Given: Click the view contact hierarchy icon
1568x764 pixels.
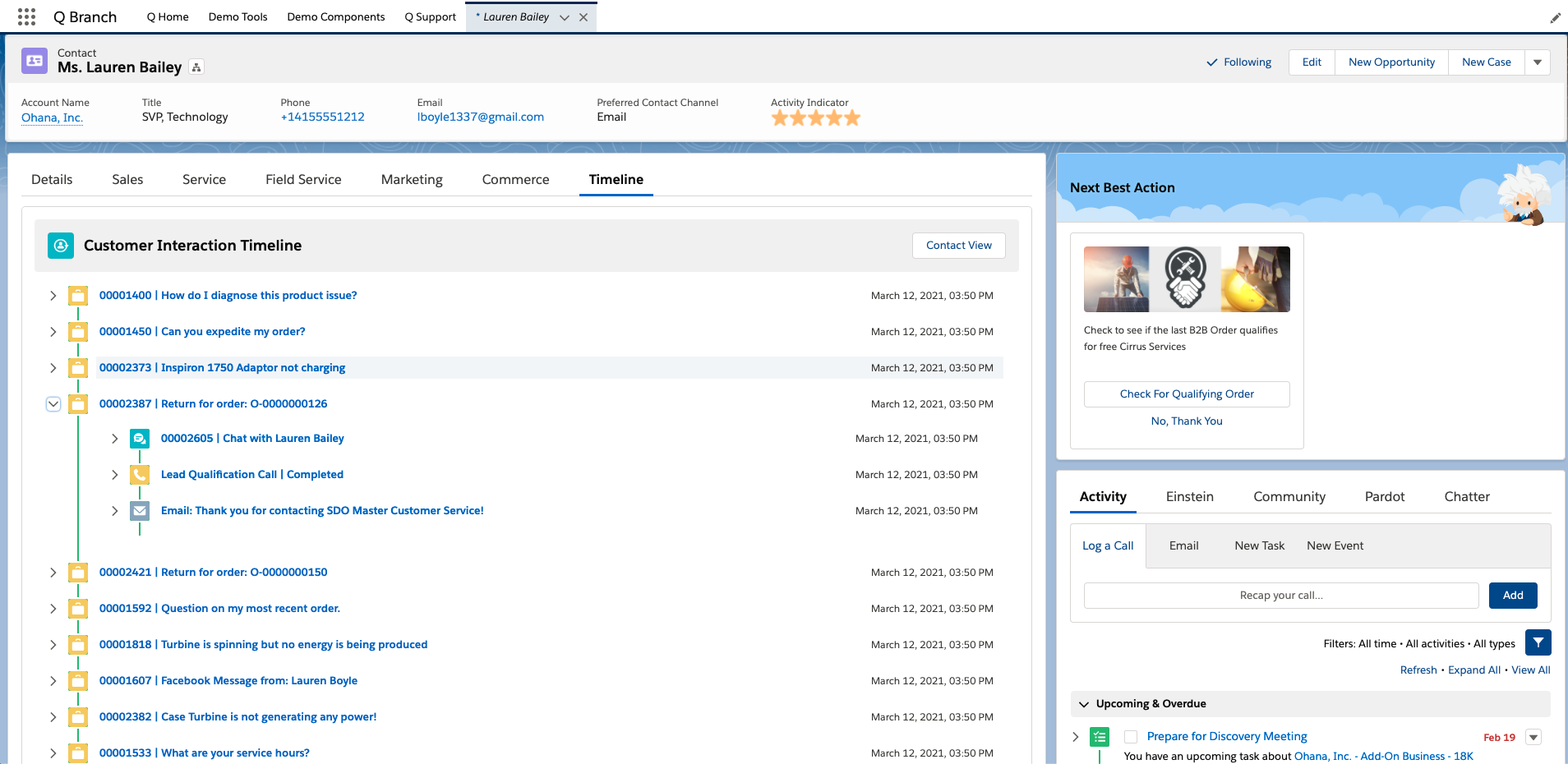Looking at the screenshot, I should click(x=196, y=67).
